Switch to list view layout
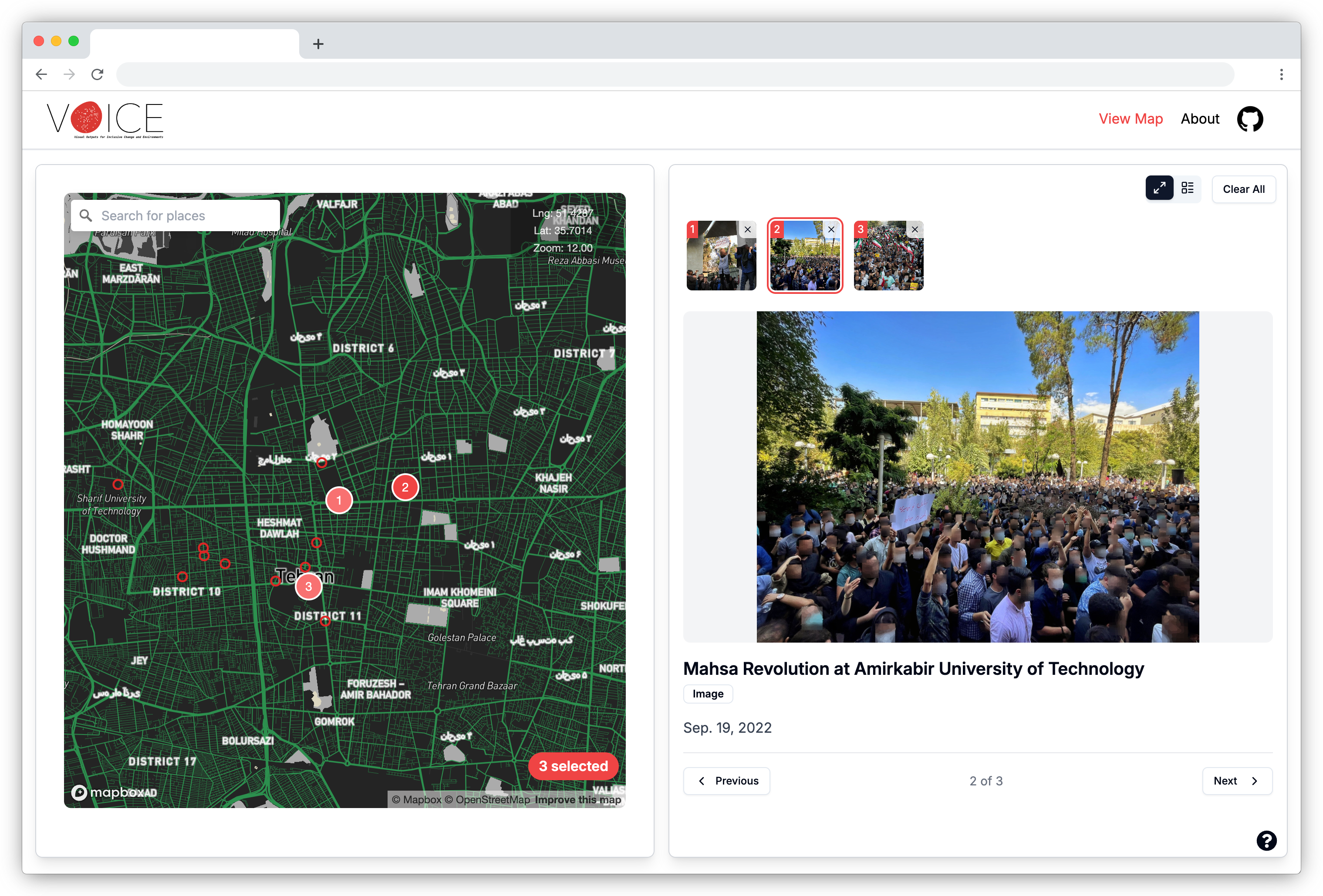The height and width of the screenshot is (896, 1323). (x=1187, y=189)
